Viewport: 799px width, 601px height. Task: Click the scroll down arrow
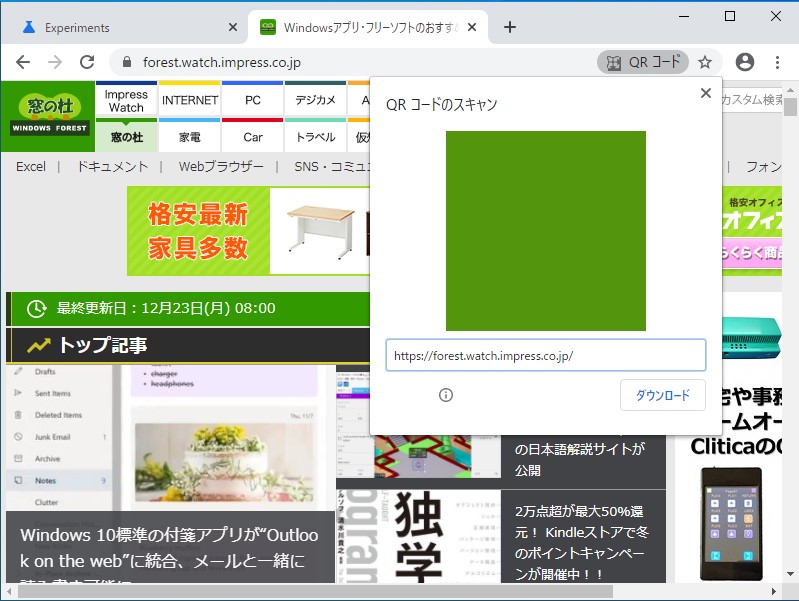point(790,573)
